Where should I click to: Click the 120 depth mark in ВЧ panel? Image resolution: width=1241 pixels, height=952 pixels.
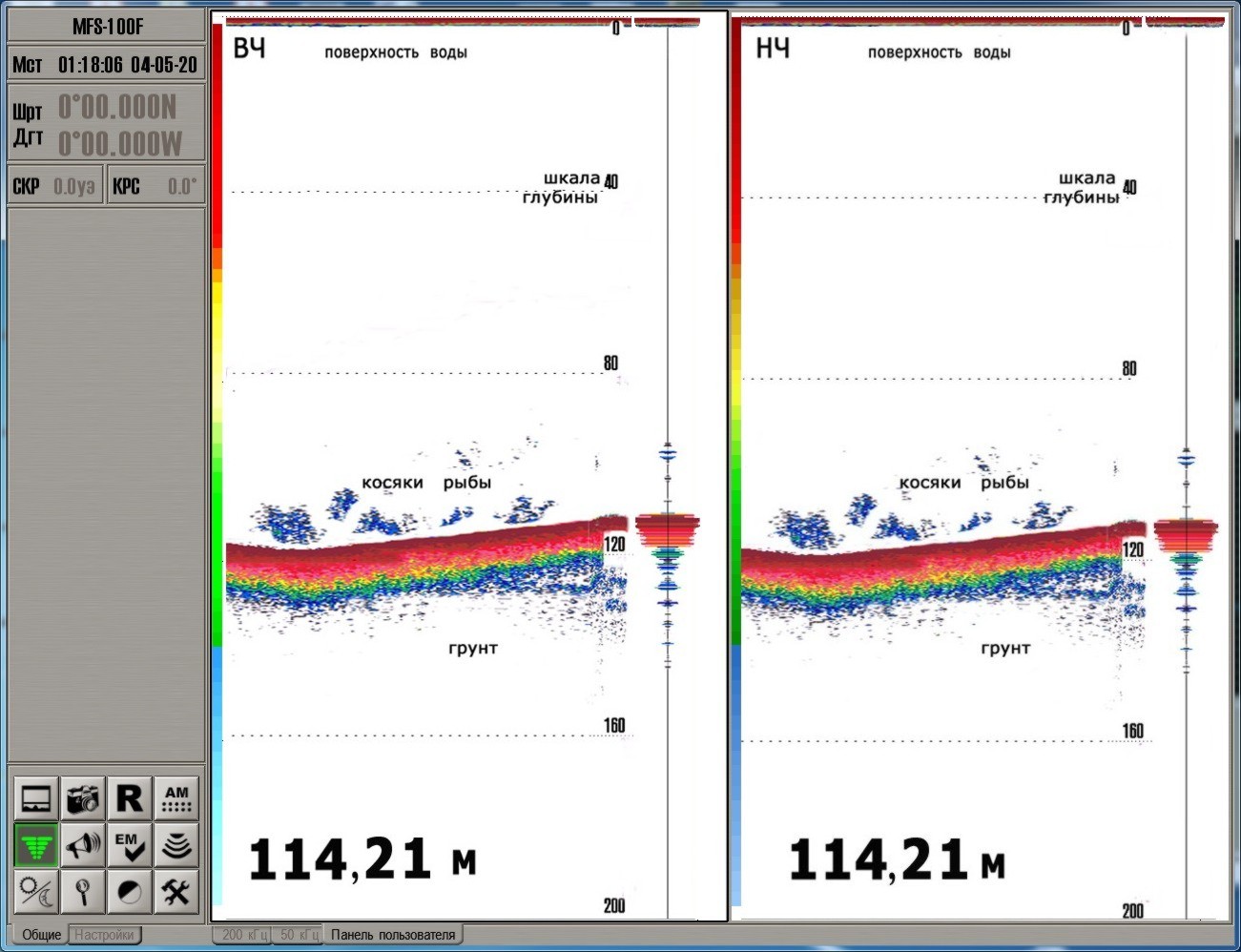pyautogui.click(x=615, y=544)
